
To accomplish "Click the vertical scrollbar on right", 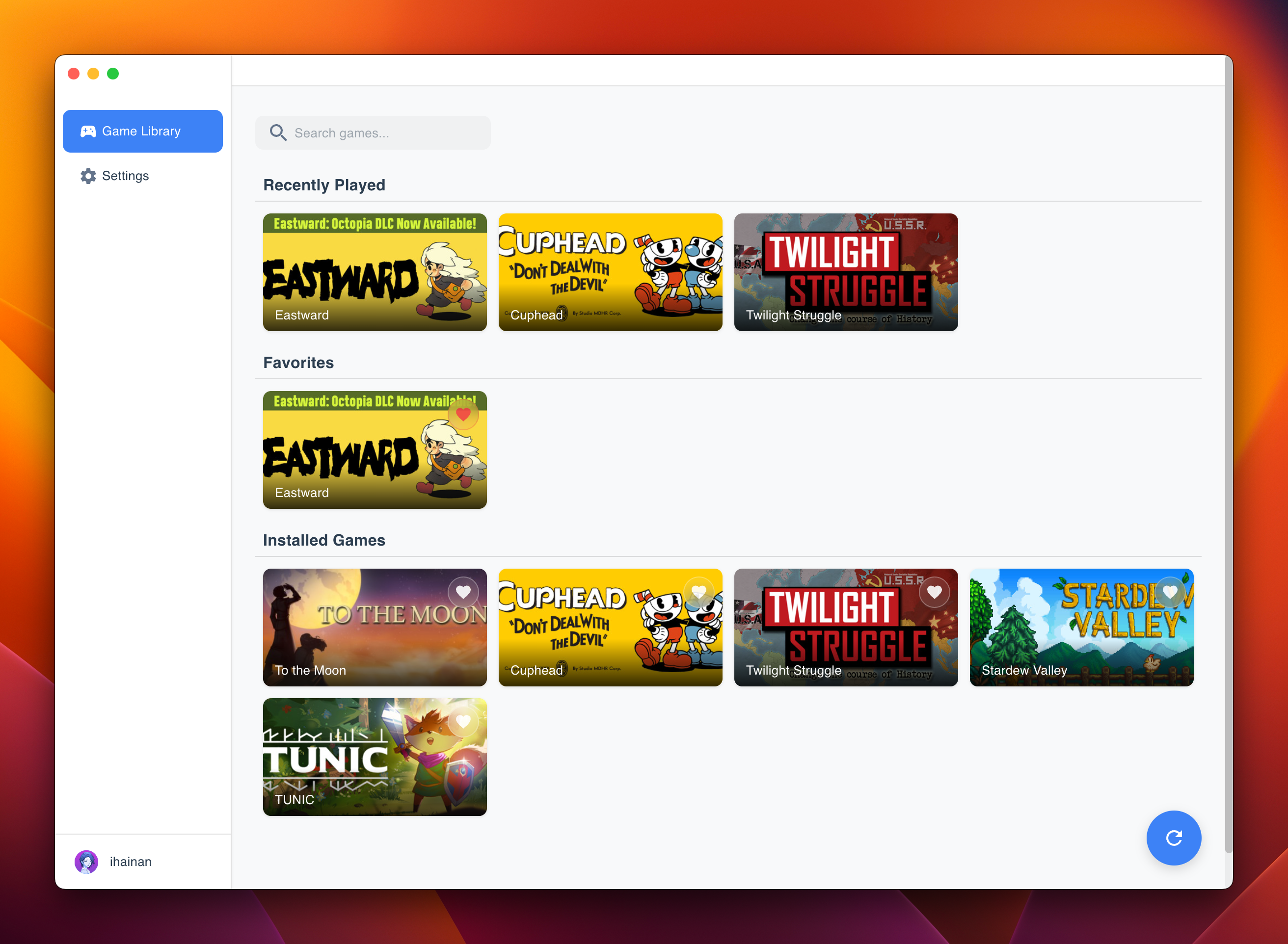I will (1229, 457).
